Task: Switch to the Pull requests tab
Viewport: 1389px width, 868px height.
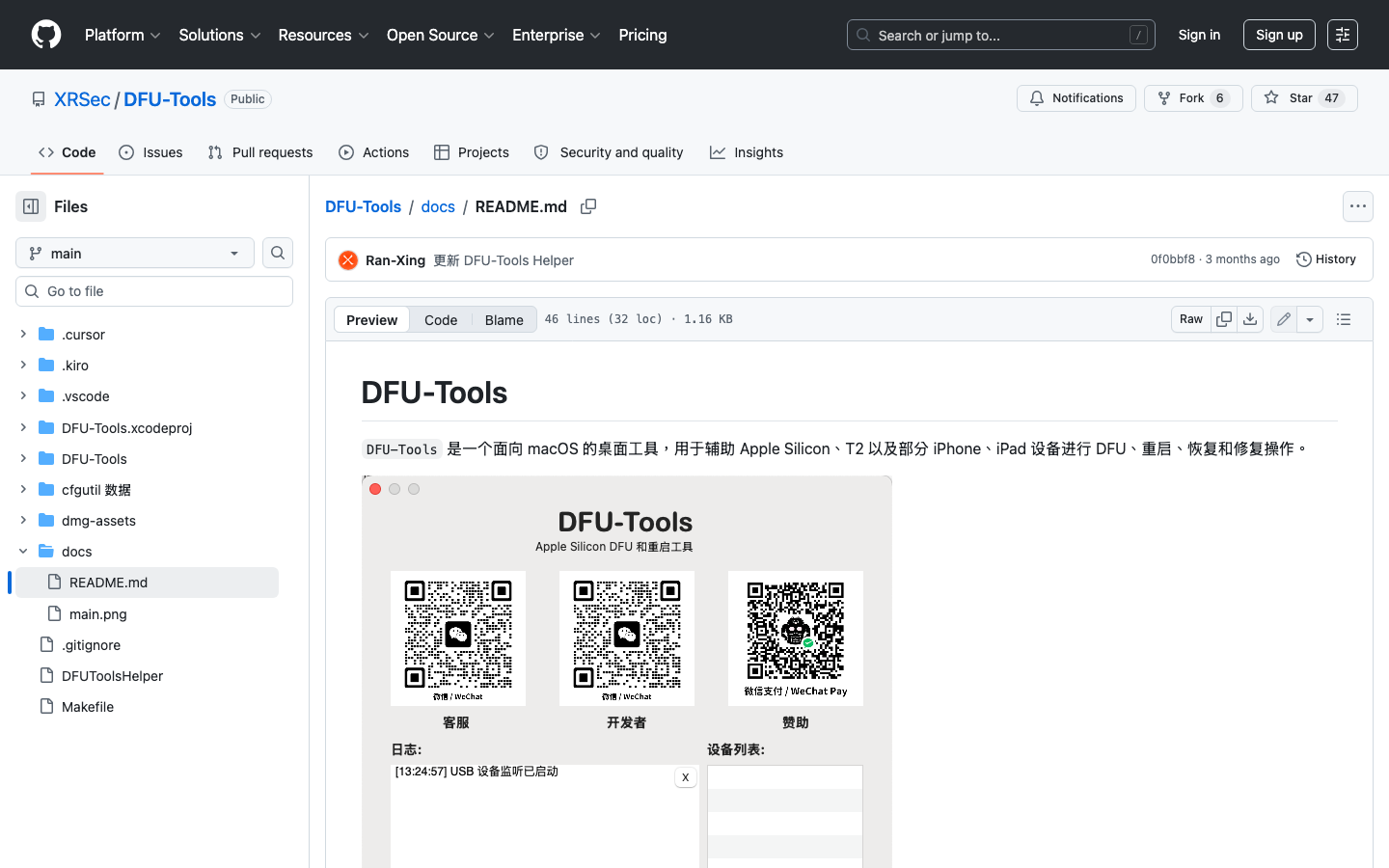Action: pos(260,152)
